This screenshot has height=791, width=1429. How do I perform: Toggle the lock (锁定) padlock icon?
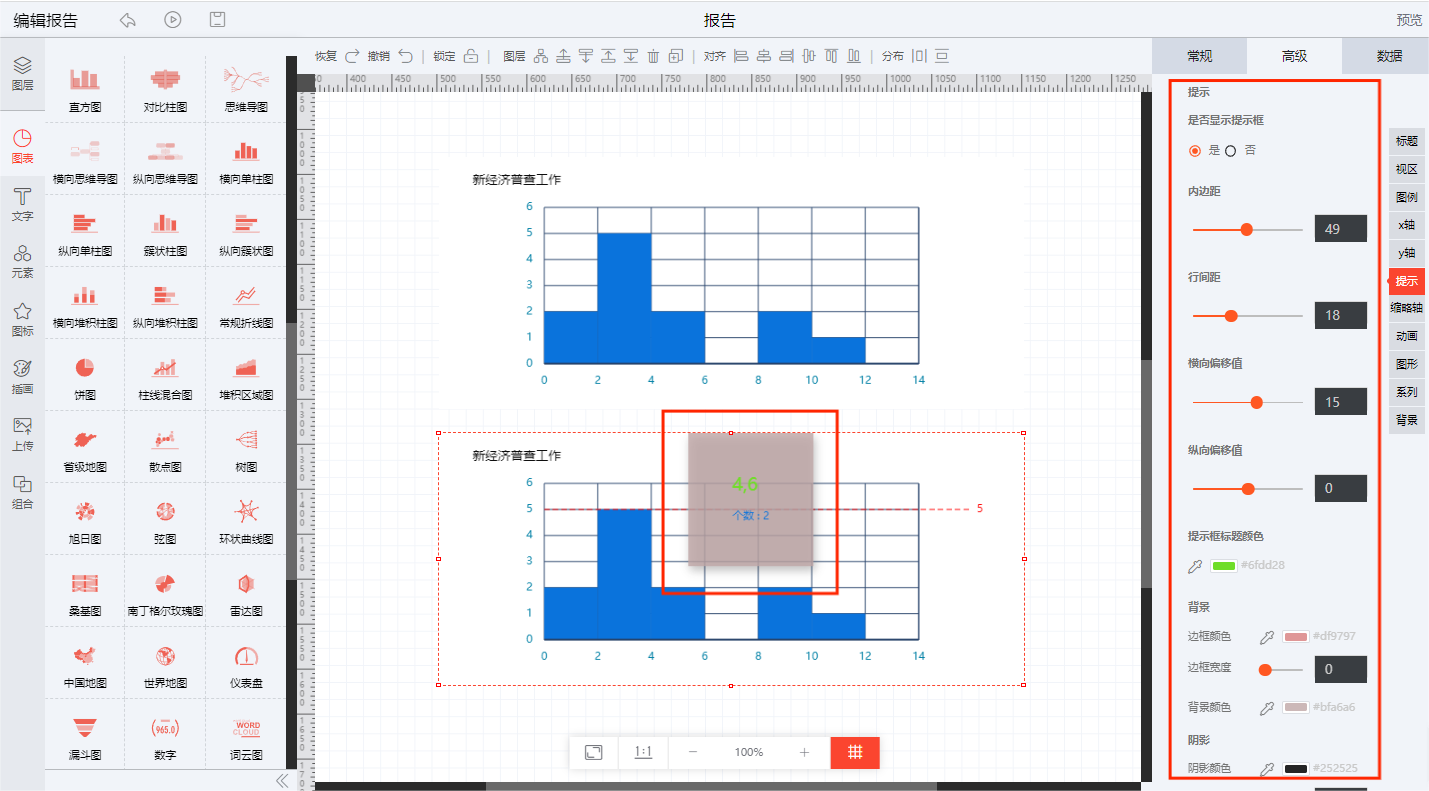point(471,56)
